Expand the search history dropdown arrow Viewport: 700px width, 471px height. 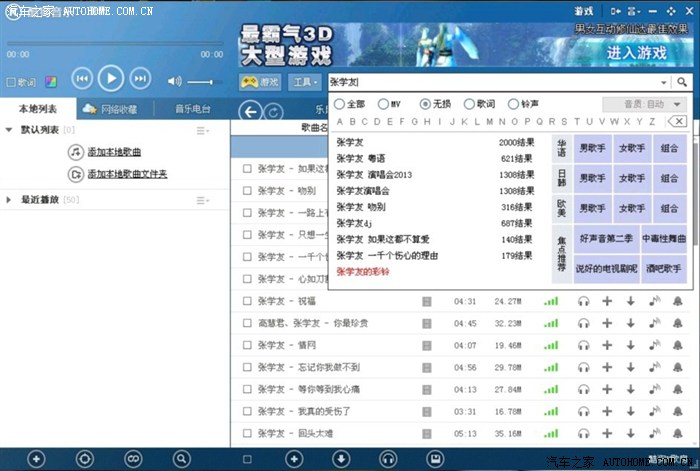pos(663,83)
